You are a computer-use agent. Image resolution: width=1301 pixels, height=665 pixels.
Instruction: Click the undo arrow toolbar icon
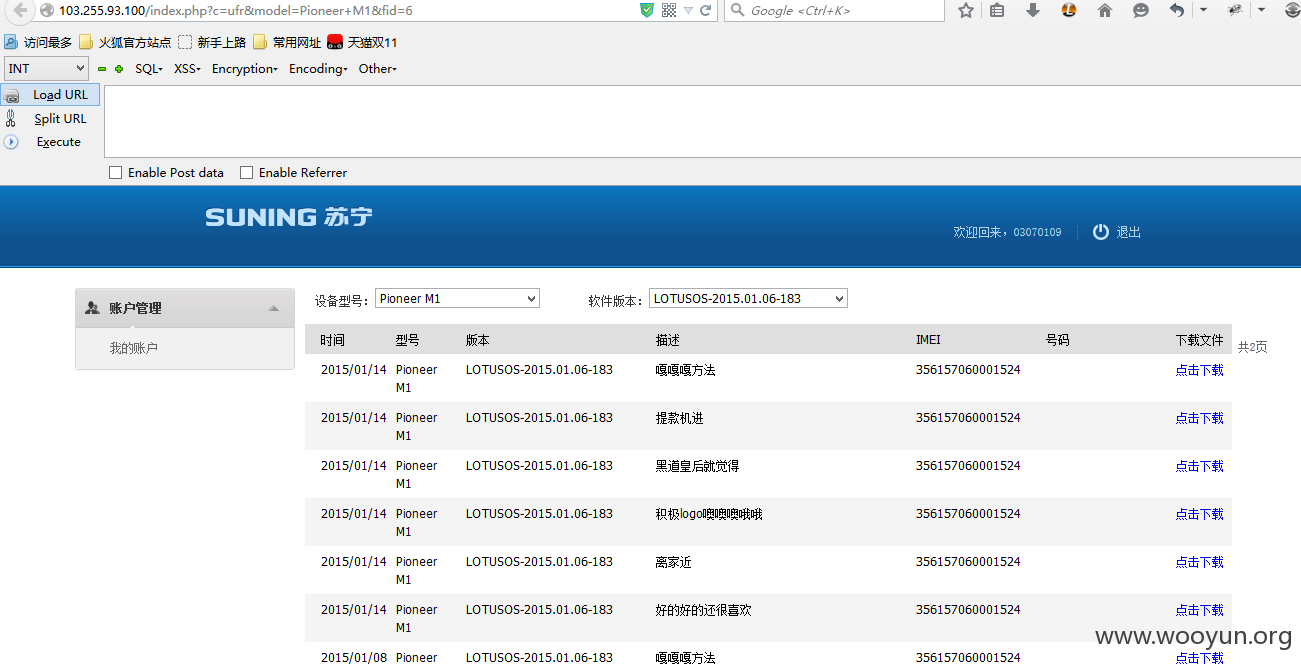[1177, 10]
